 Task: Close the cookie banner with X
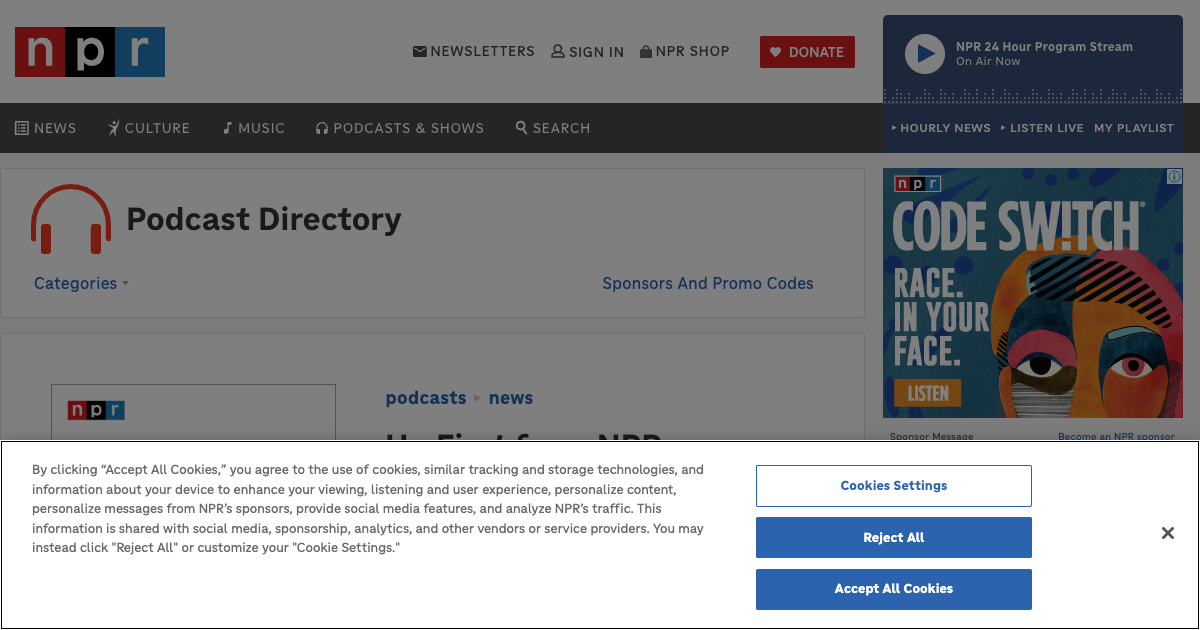(1167, 533)
